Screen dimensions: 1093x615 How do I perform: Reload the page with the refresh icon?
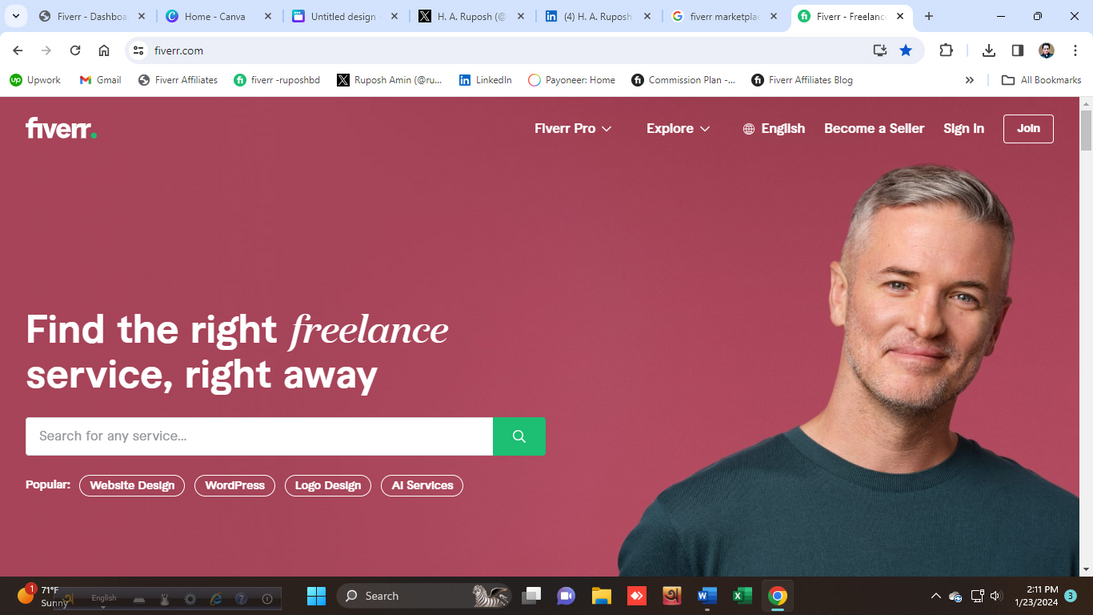(x=75, y=50)
